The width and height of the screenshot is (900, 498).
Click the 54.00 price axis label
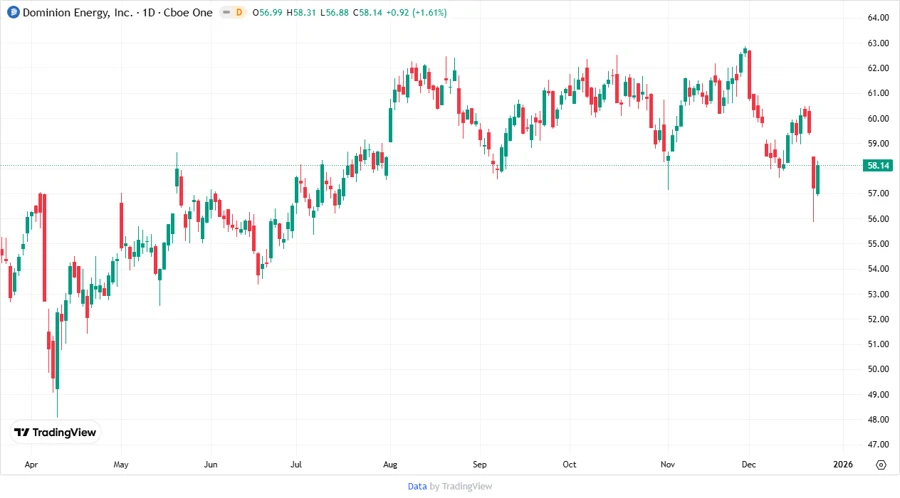tap(878, 269)
